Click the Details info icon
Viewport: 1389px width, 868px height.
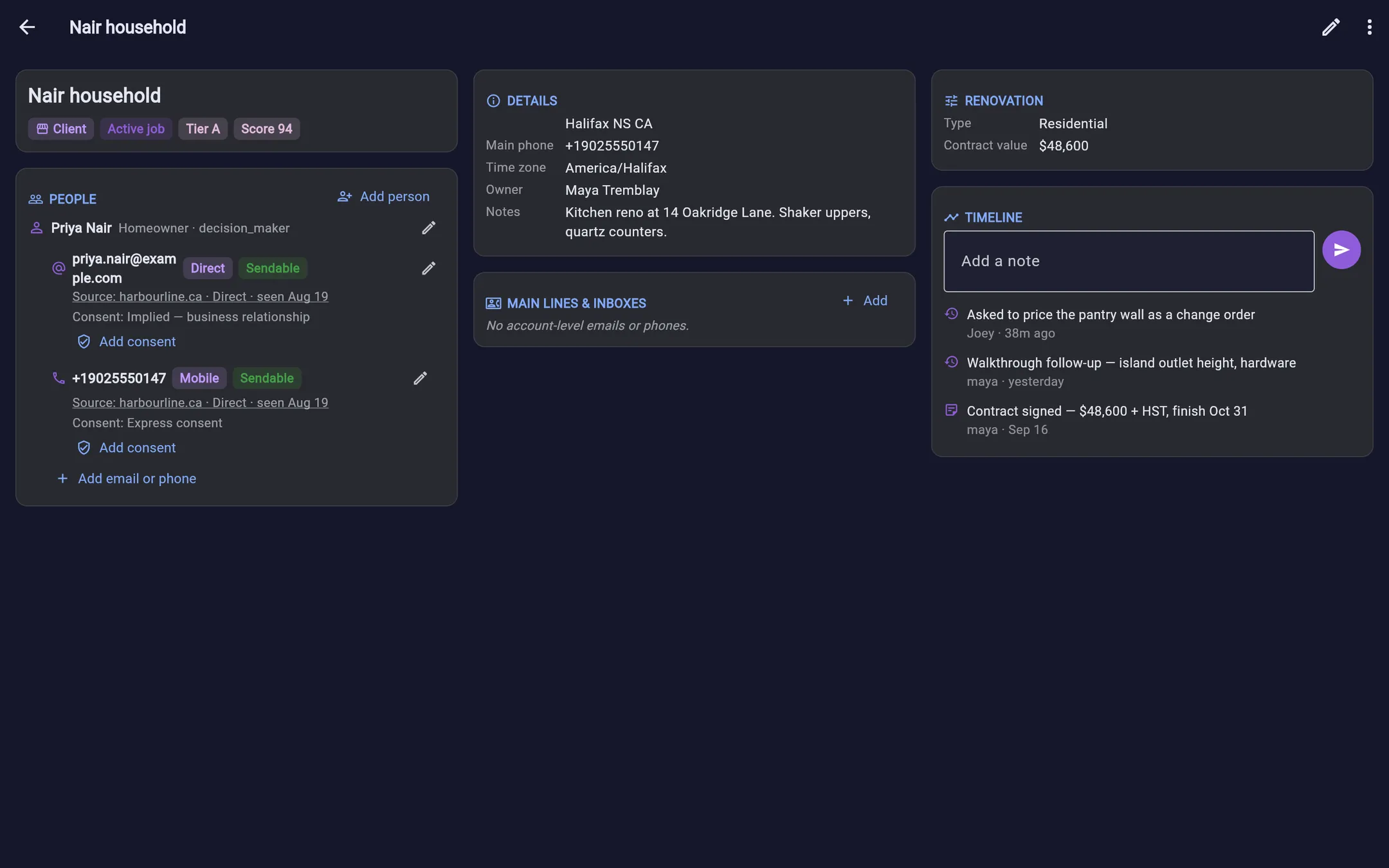(x=493, y=101)
